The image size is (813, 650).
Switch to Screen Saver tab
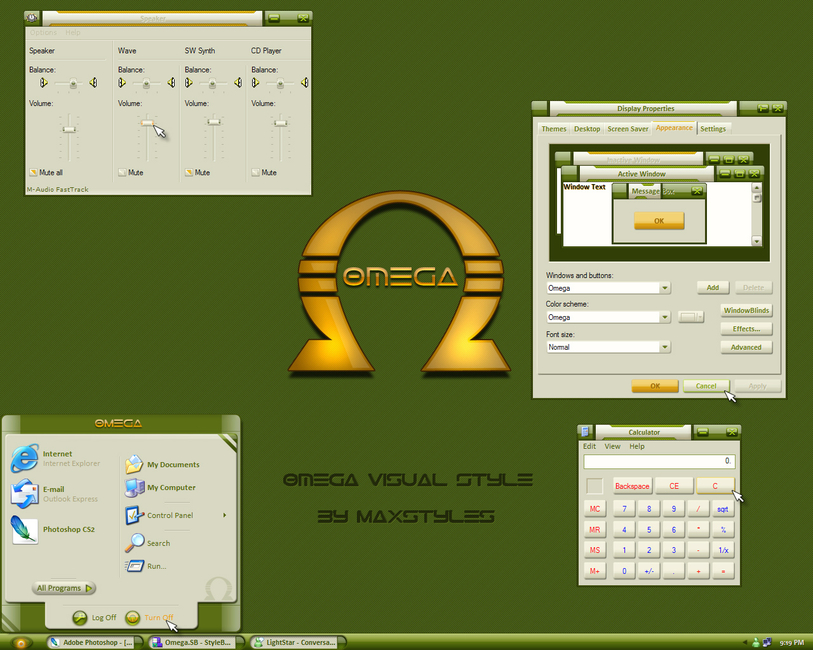pyautogui.click(x=627, y=129)
